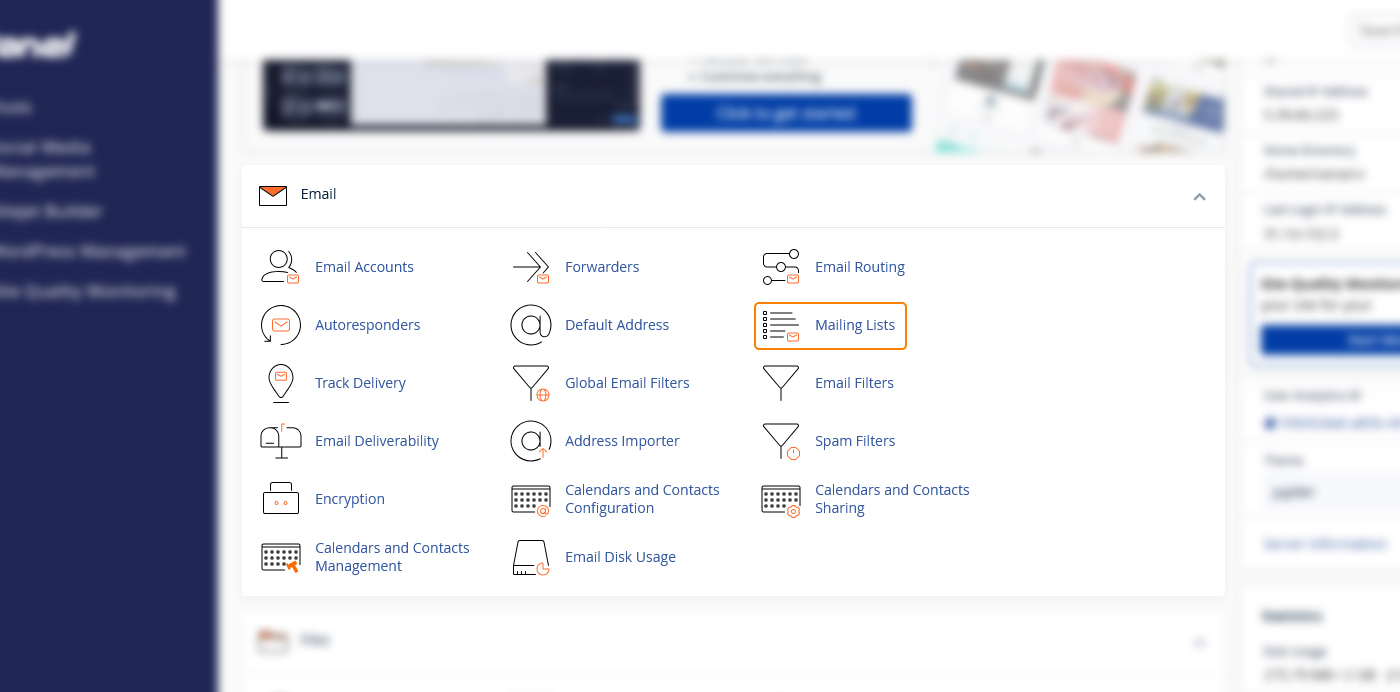This screenshot has height=692, width=1400.
Task: Open the Autoresponders icon
Action: [x=280, y=325]
